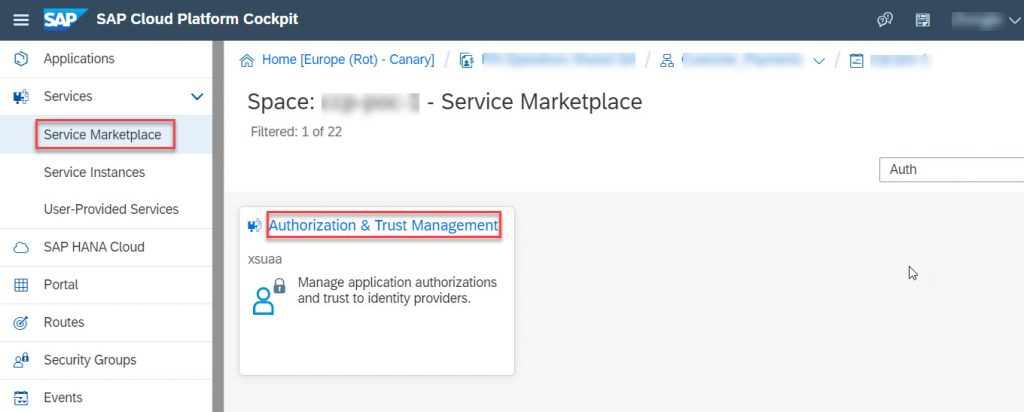1024x412 pixels.
Task: Click the Security Groups lock icon
Action: 21,360
